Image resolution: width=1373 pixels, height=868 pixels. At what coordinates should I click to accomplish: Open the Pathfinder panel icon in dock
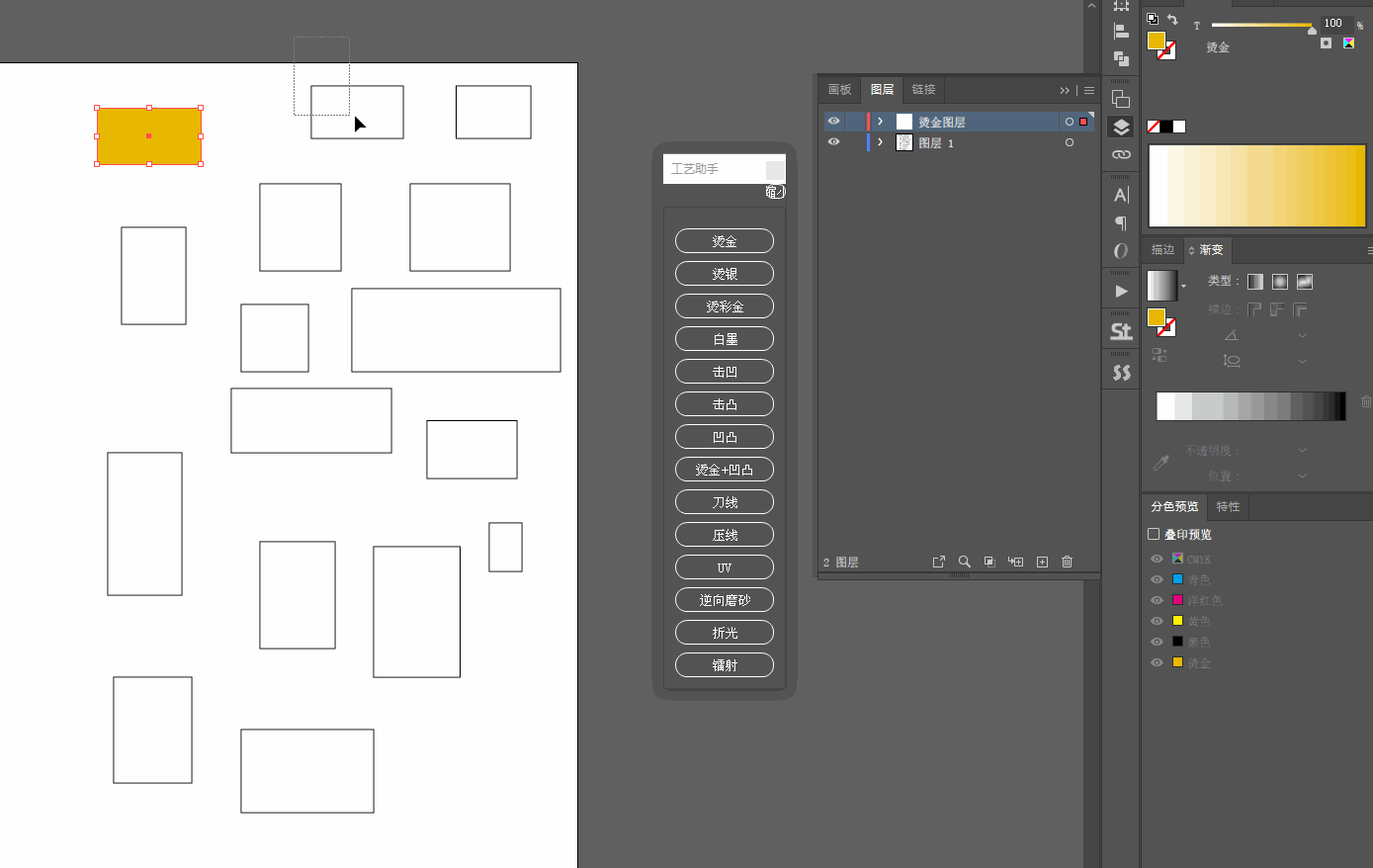pyautogui.click(x=1121, y=59)
